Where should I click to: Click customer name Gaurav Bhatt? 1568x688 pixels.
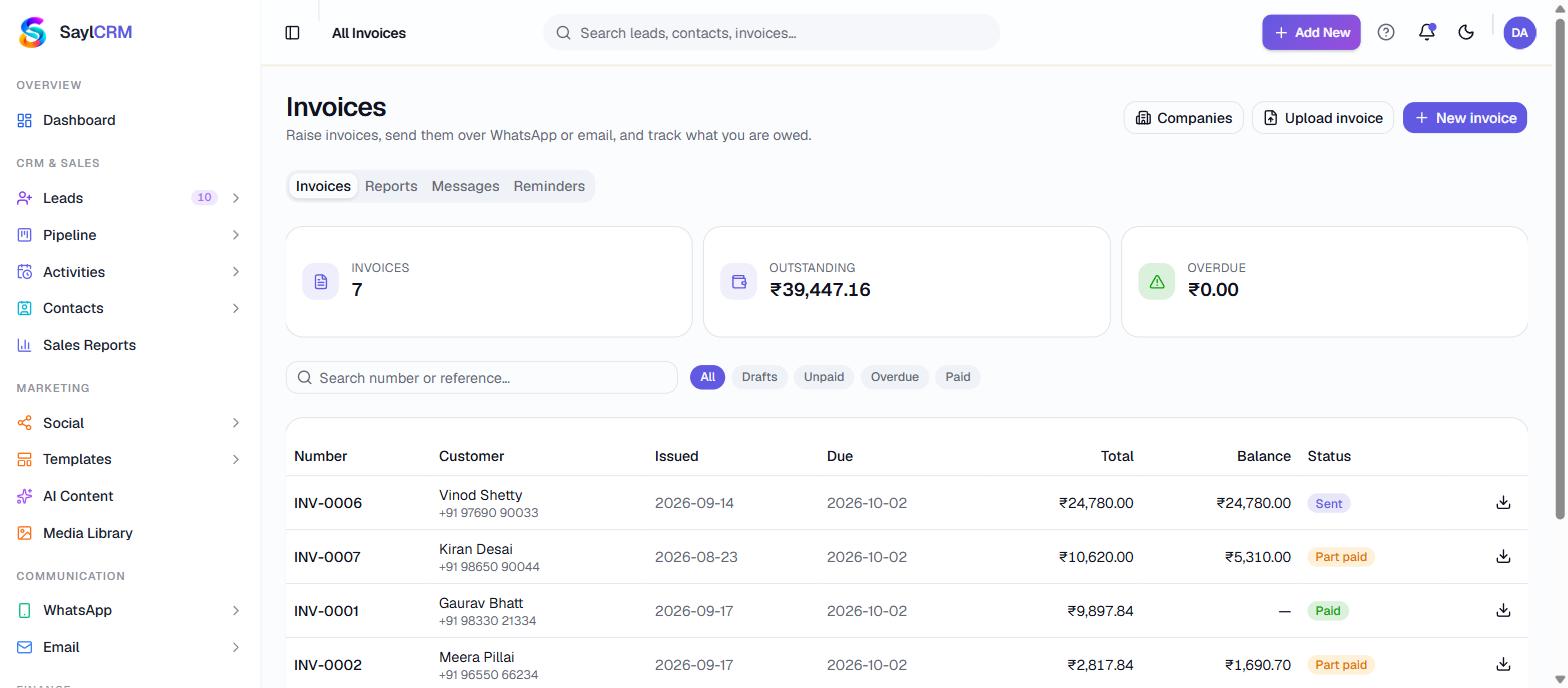481,603
